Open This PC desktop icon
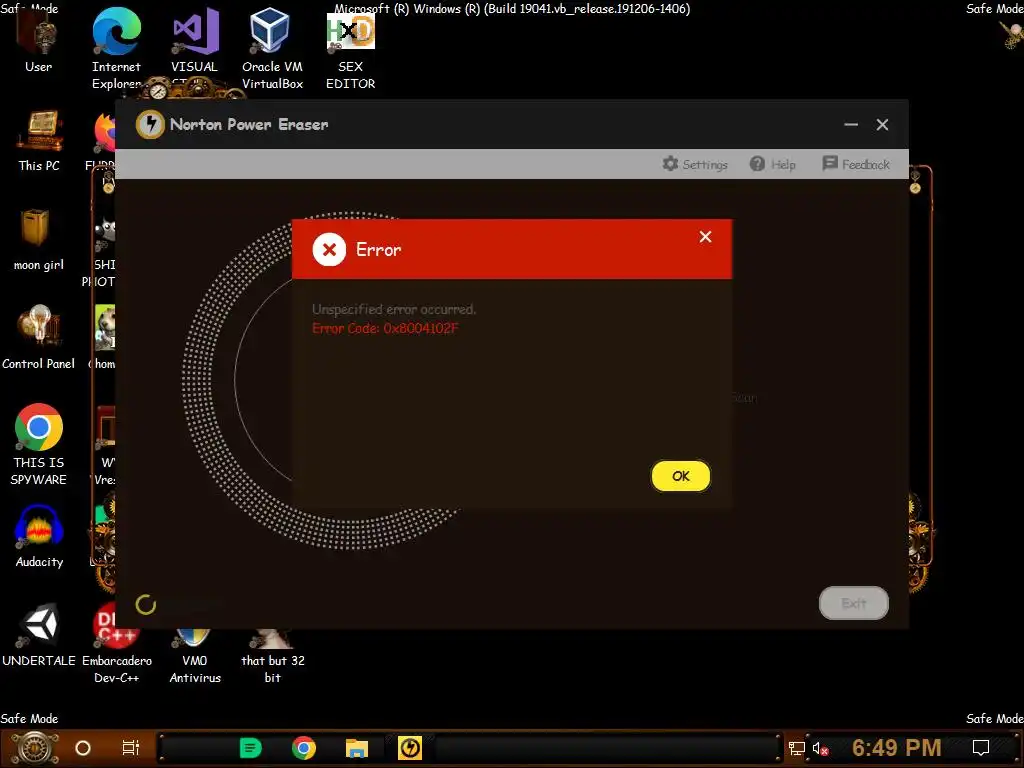 (x=39, y=140)
